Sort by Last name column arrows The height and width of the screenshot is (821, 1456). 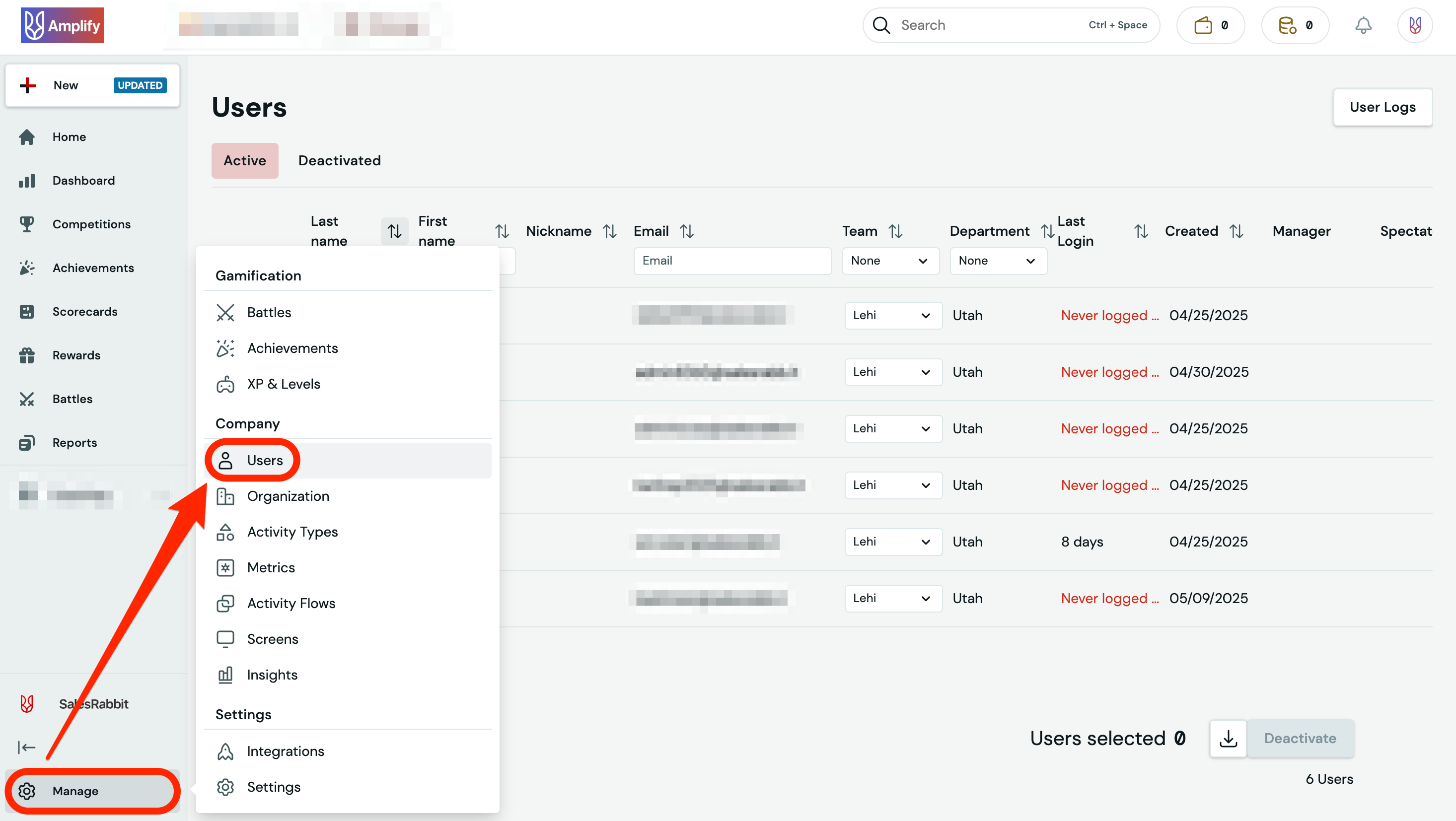[394, 231]
